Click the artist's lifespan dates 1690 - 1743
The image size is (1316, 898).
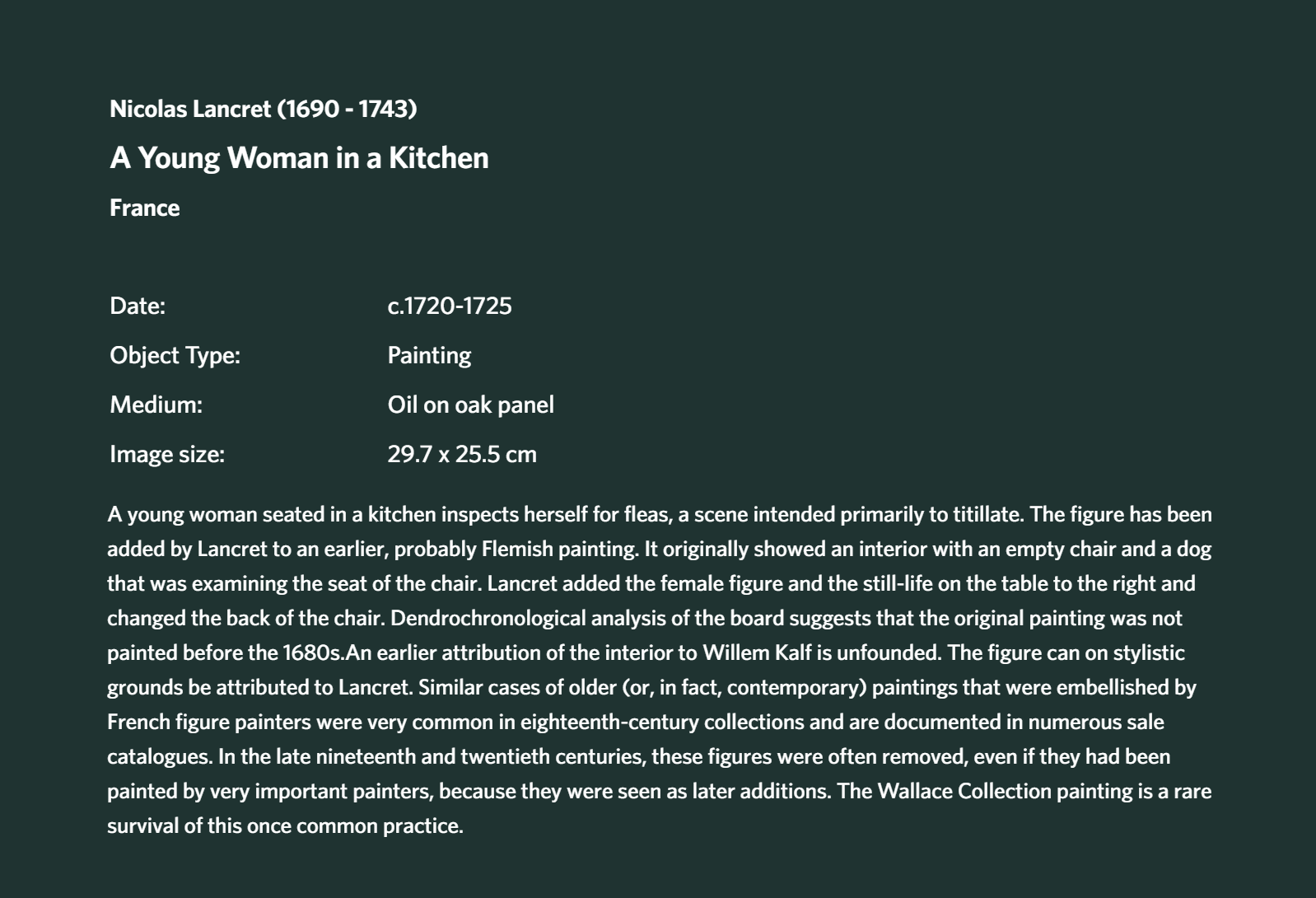point(348,109)
